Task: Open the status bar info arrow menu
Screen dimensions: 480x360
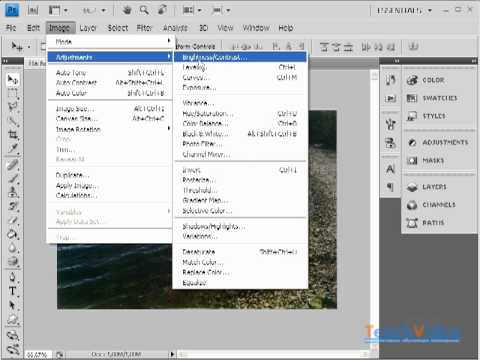Action: click(x=172, y=354)
